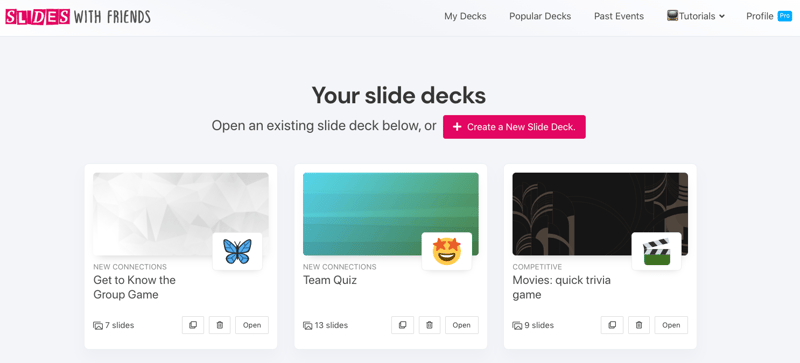This screenshot has width=800, height=363.
Task: Click the teal gradient Team Quiz thumbnail
Action: [391, 214]
